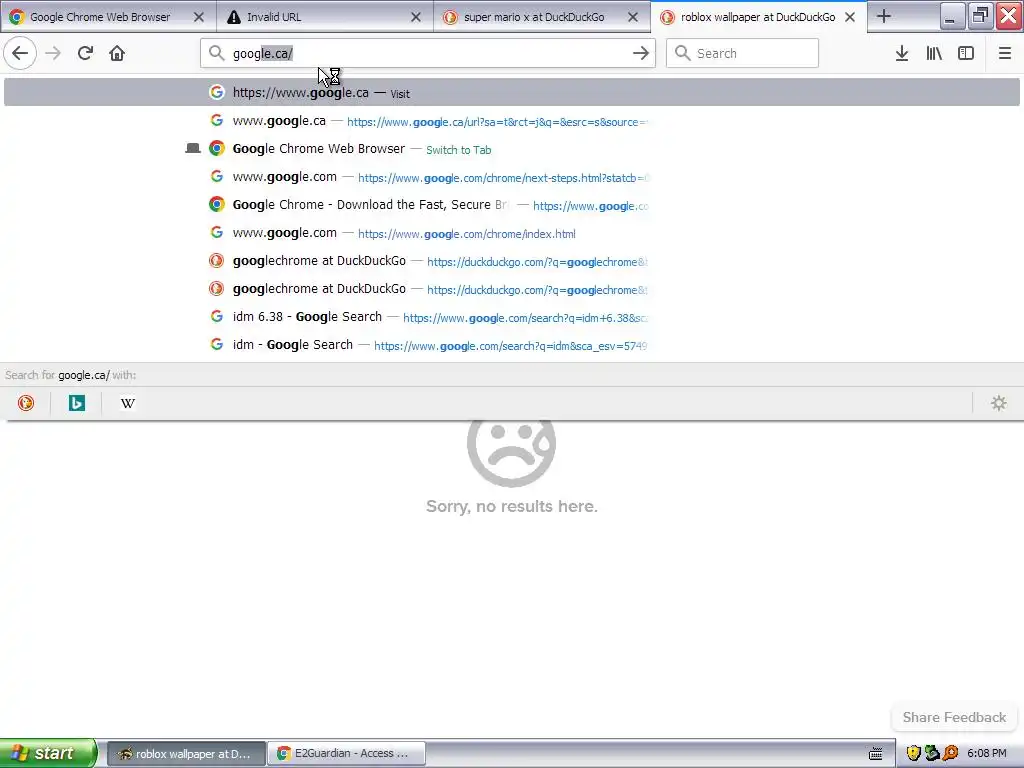Click the Share Feedback button

(x=954, y=717)
